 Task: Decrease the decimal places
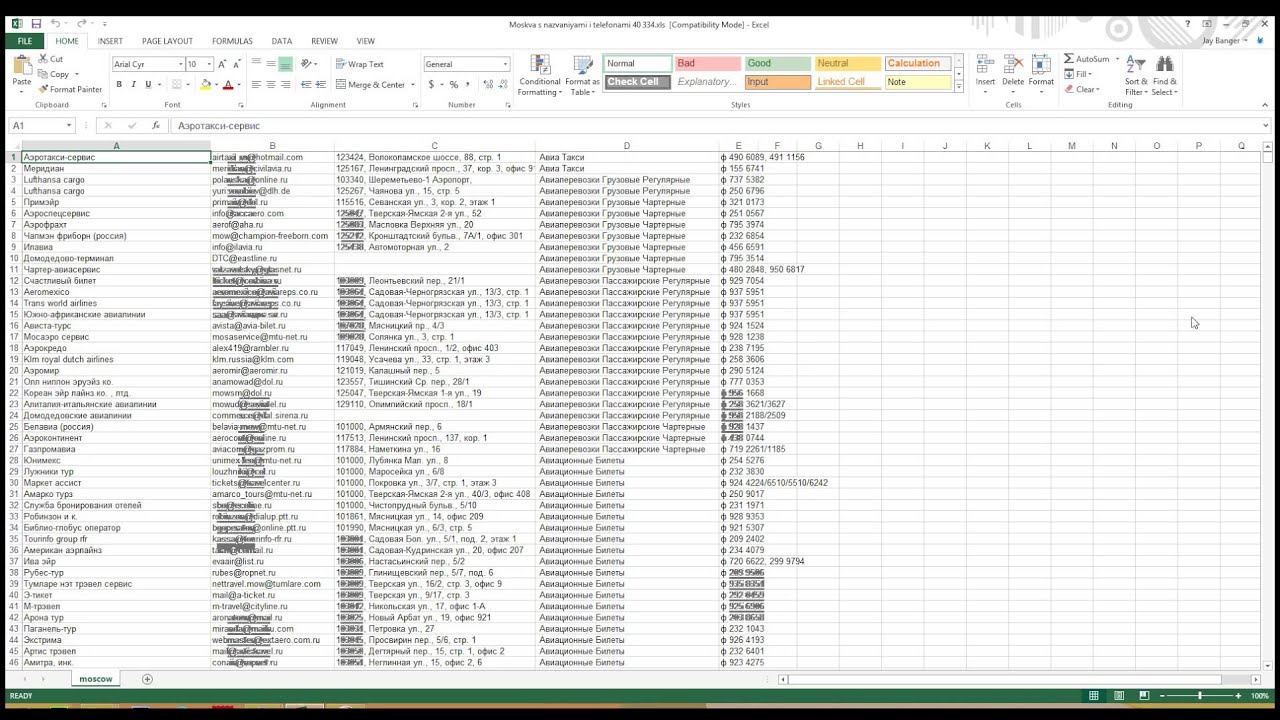(x=502, y=85)
